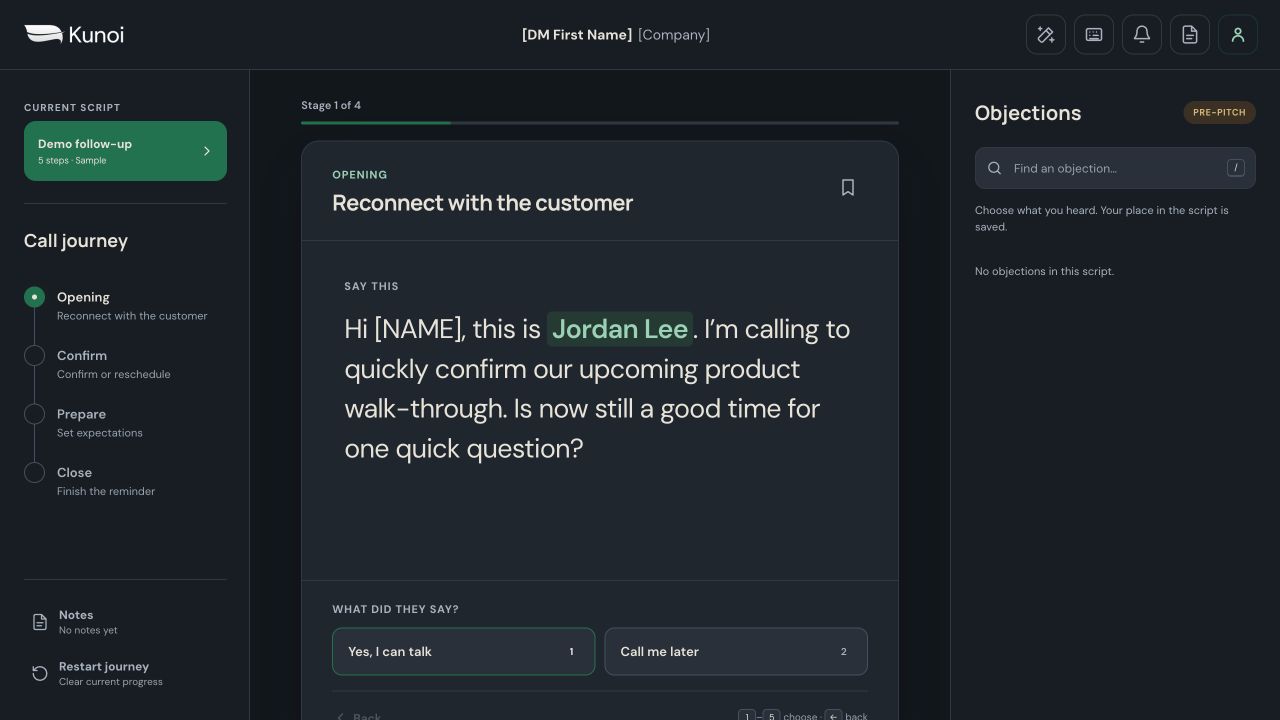
Task: Click the 'Reconnect with the customer' heading
Action: coord(483,203)
